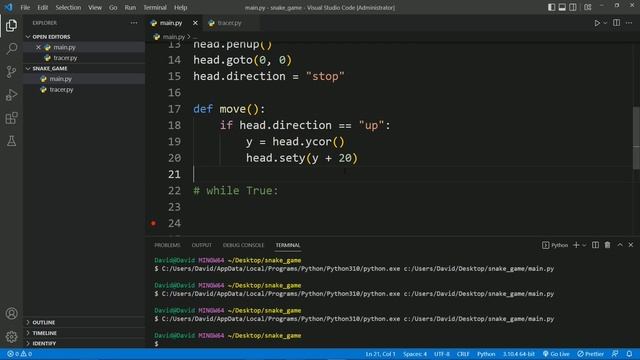
Task: Open the Selection menu
Action: tap(68, 7)
